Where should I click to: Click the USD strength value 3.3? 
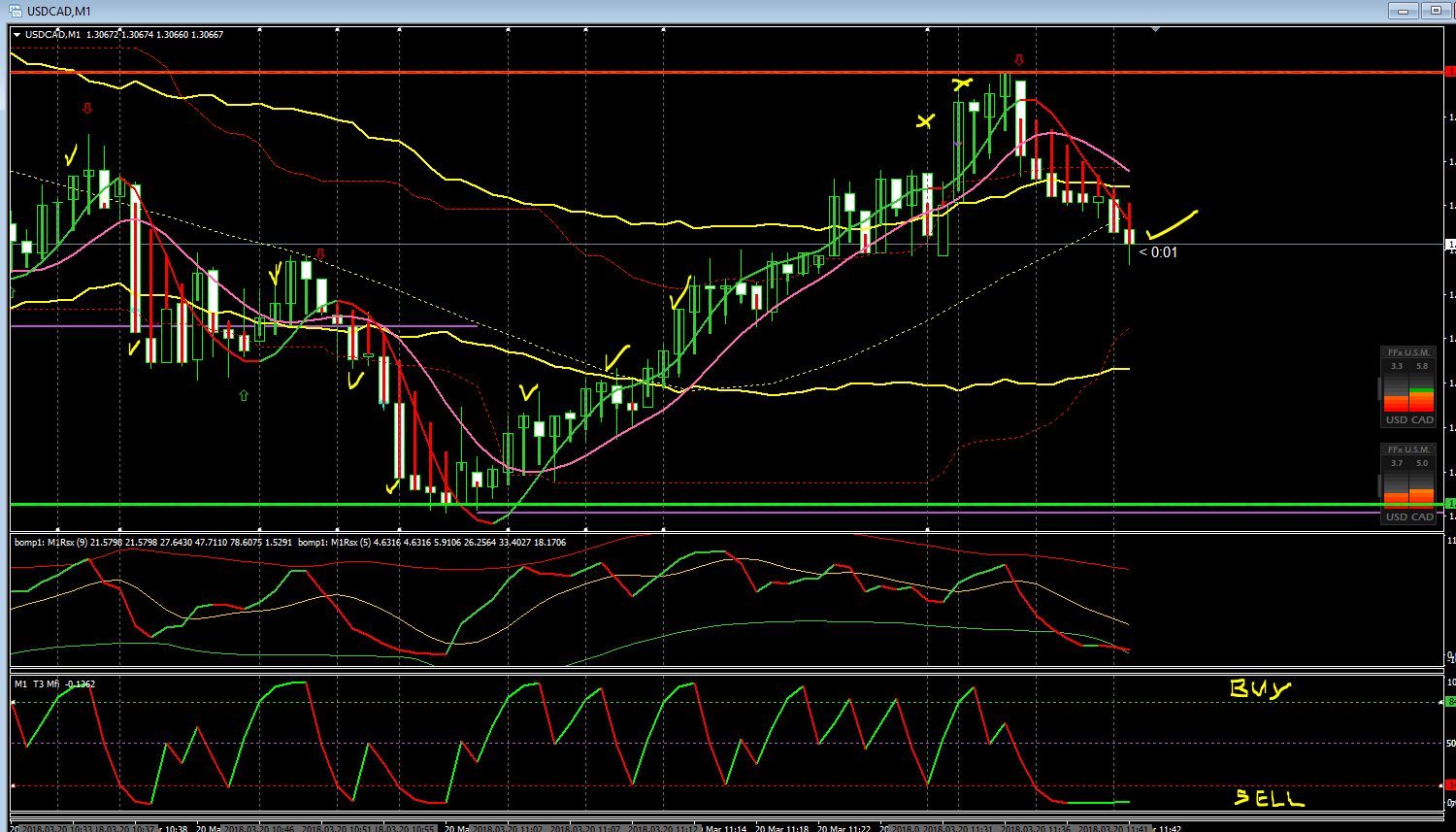(1397, 366)
